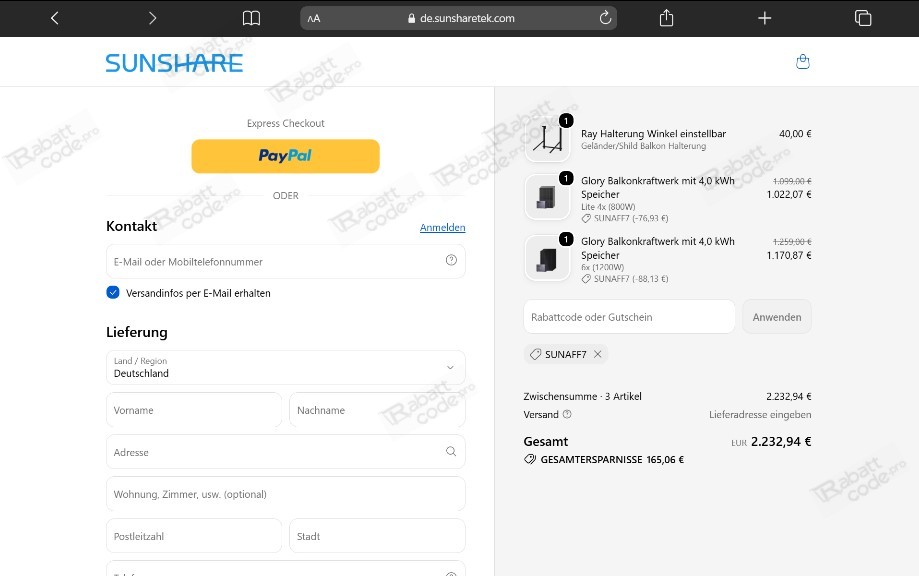Open the bookmarks book icon
The image size is (919, 576).
[251, 18]
